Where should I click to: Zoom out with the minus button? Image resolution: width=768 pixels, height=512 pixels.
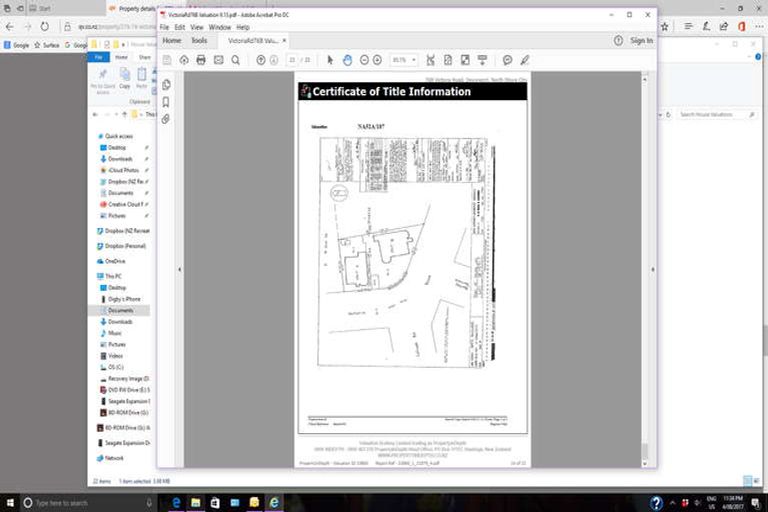(x=365, y=60)
